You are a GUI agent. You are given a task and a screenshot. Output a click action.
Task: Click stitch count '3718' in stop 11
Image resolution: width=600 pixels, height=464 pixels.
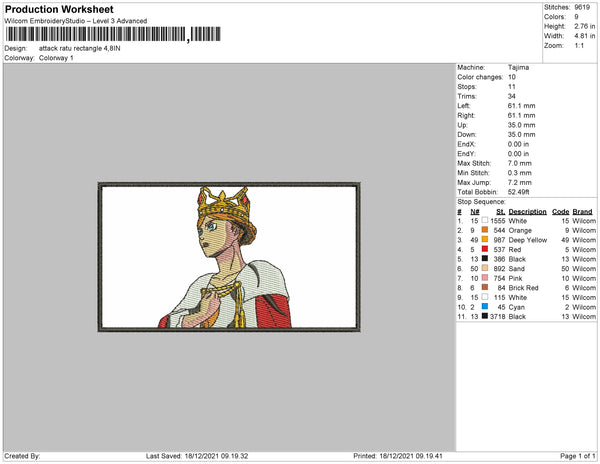(x=497, y=316)
